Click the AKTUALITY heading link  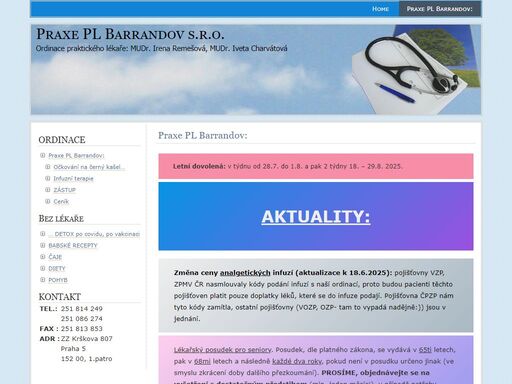coord(316,217)
